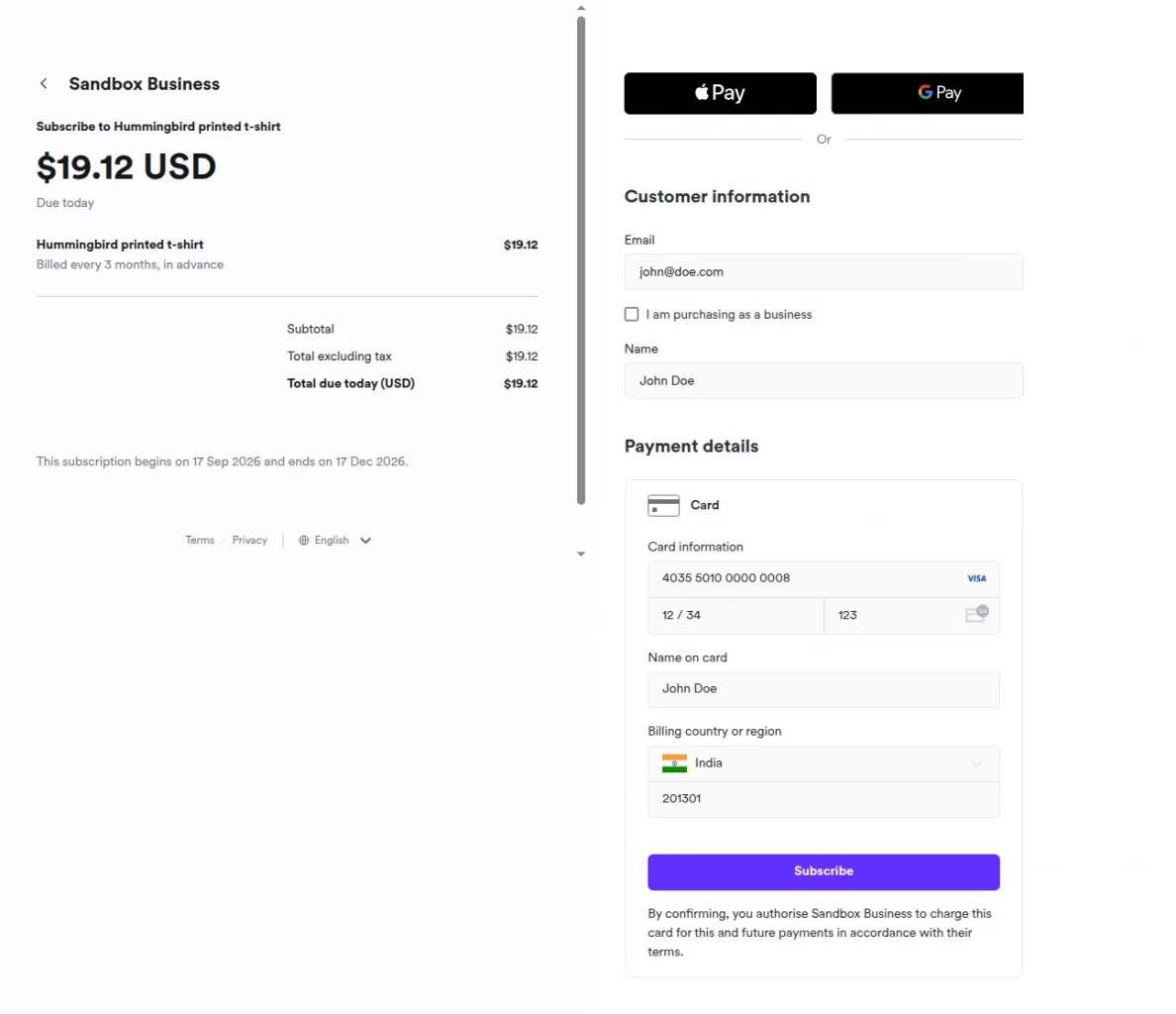
Task: Click the credit card icon next to Card
Action: click(664, 505)
